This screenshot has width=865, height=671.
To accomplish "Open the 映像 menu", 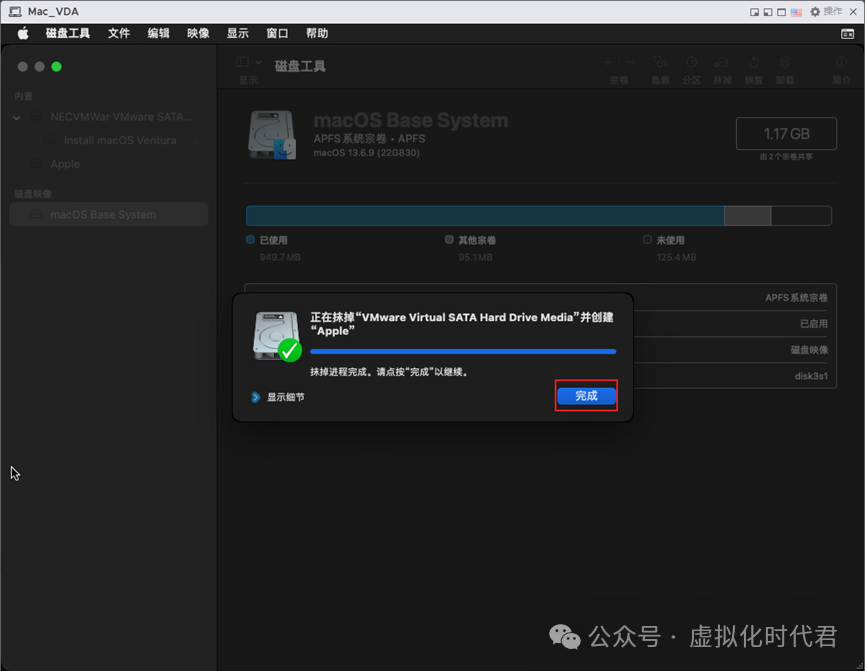I will (x=198, y=34).
